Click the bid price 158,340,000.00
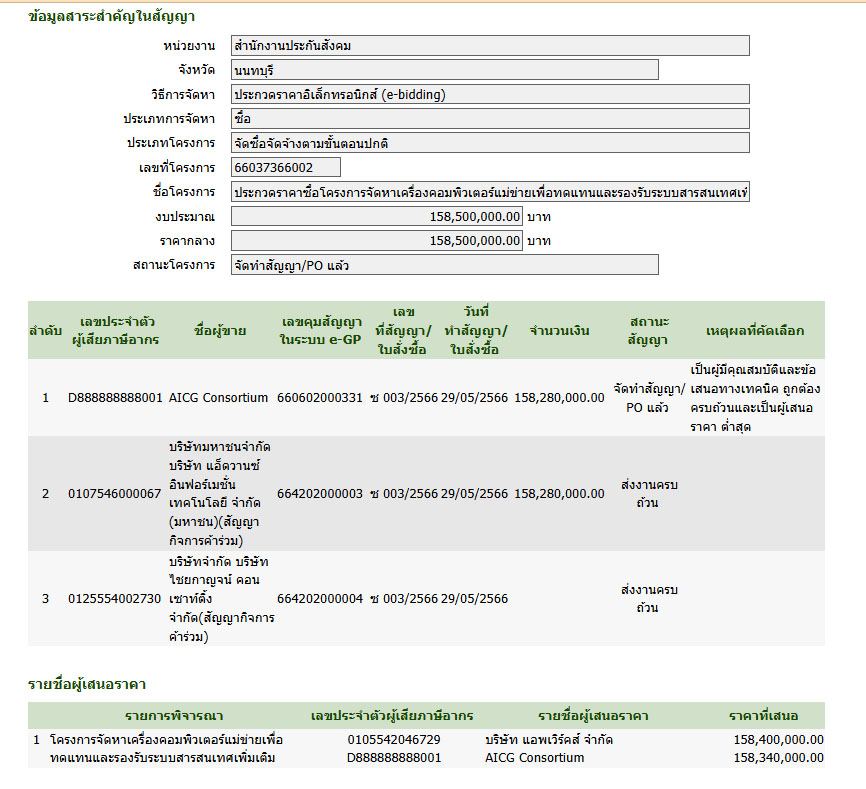This screenshot has width=866, height=789. (778, 758)
